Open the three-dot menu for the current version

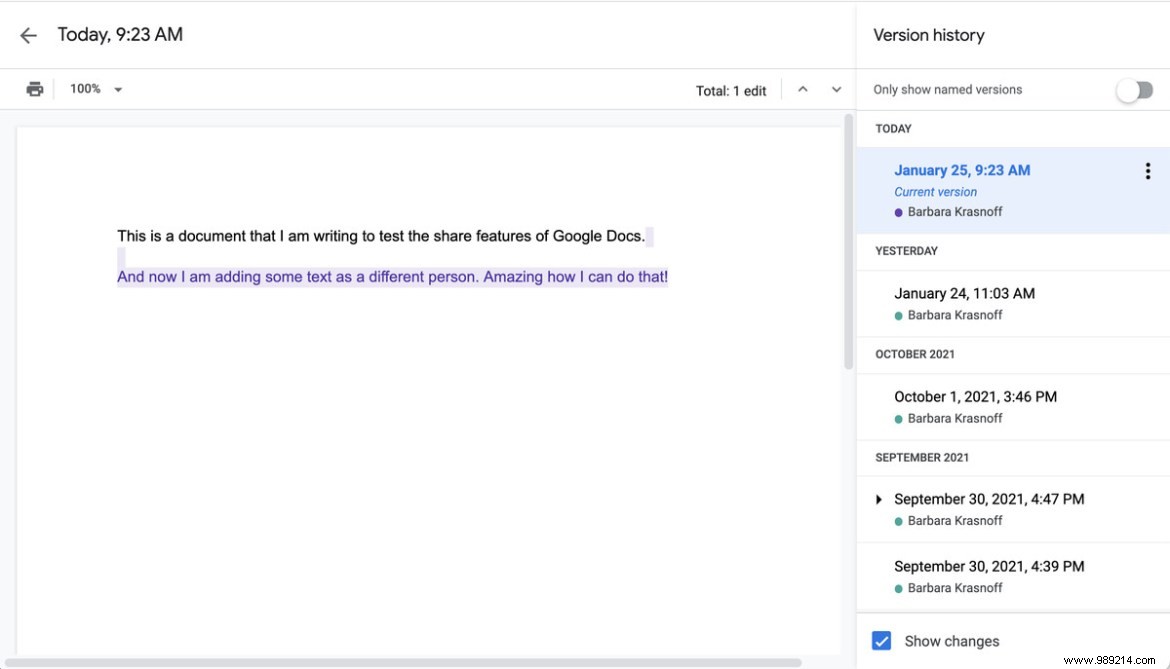(x=1147, y=170)
